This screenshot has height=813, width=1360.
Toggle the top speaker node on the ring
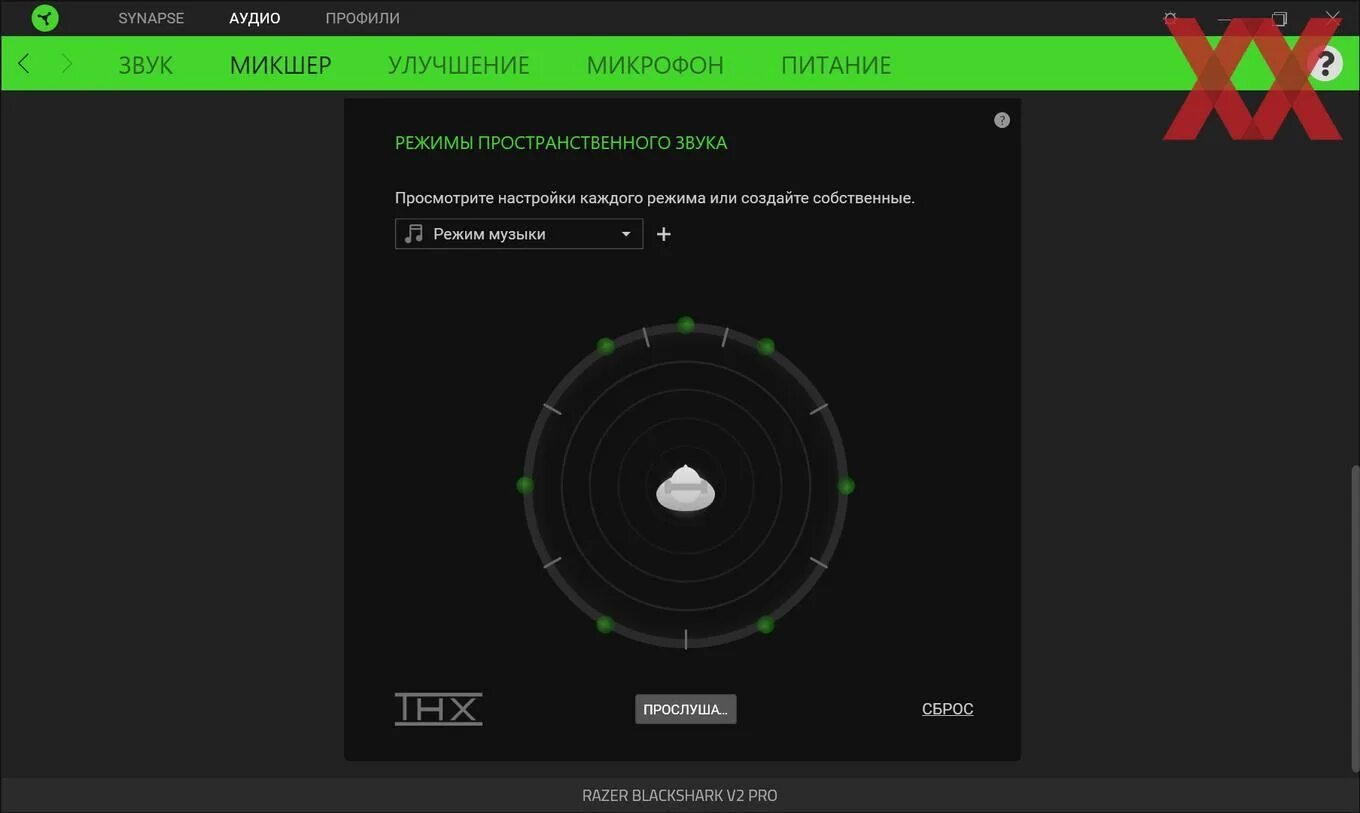tap(685, 324)
